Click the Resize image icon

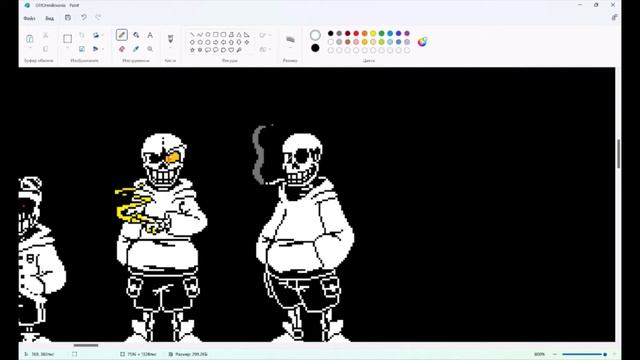[x=82, y=49]
